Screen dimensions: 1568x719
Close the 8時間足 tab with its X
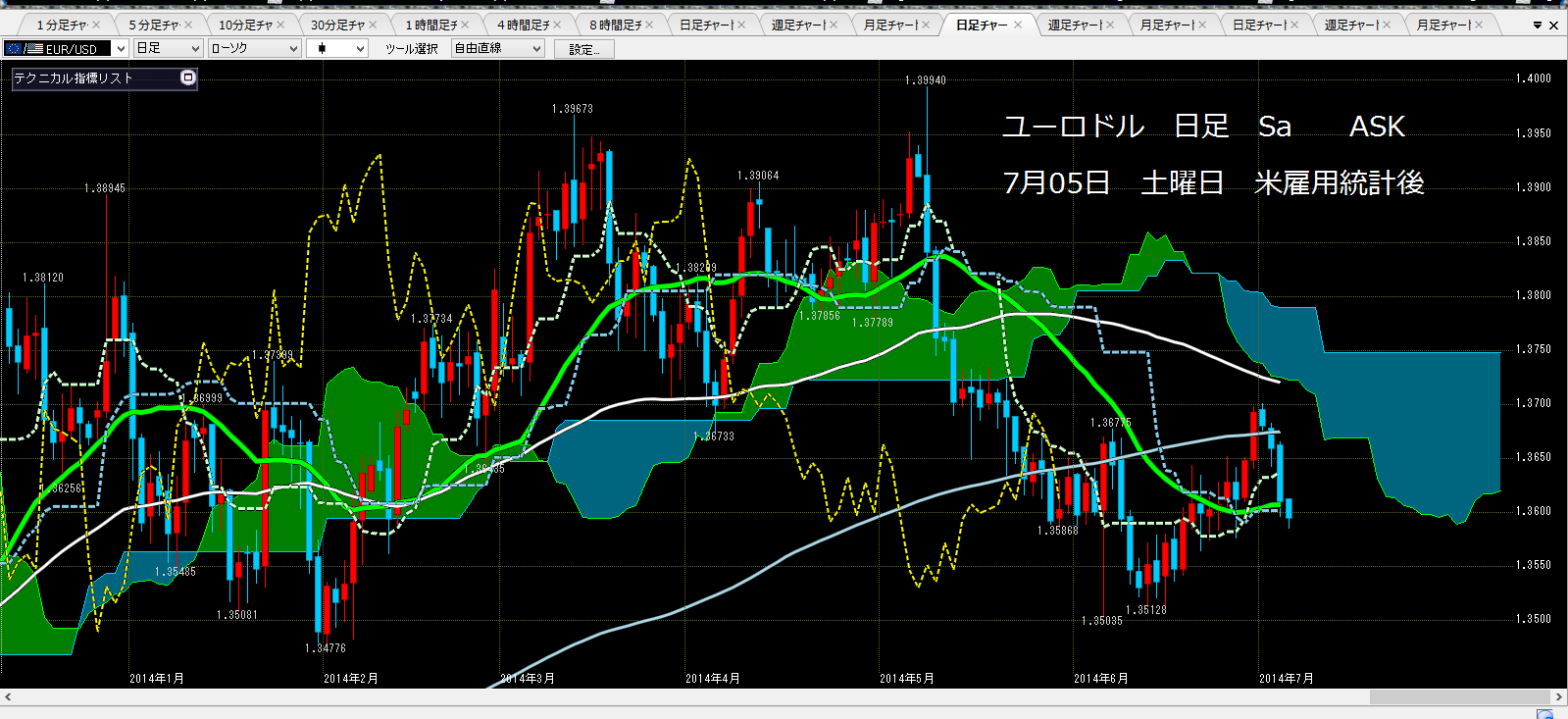pyautogui.click(x=649, y=26)
